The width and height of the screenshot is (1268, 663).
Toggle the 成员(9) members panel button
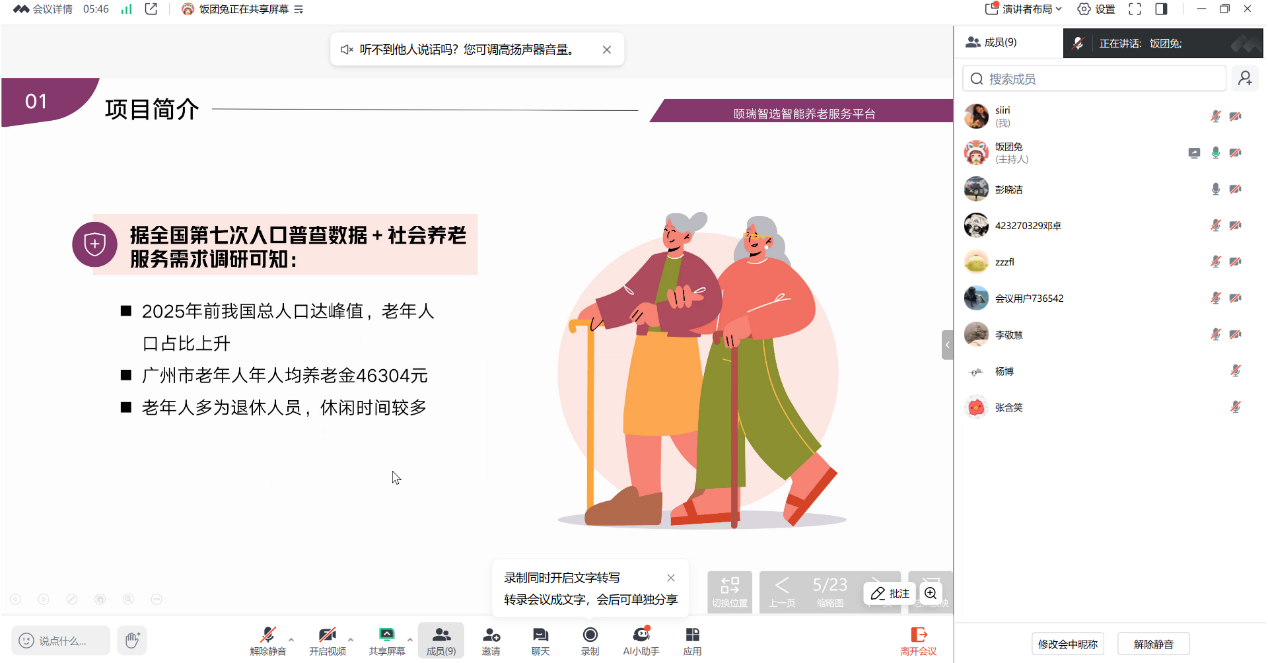[x=441, y=640]
